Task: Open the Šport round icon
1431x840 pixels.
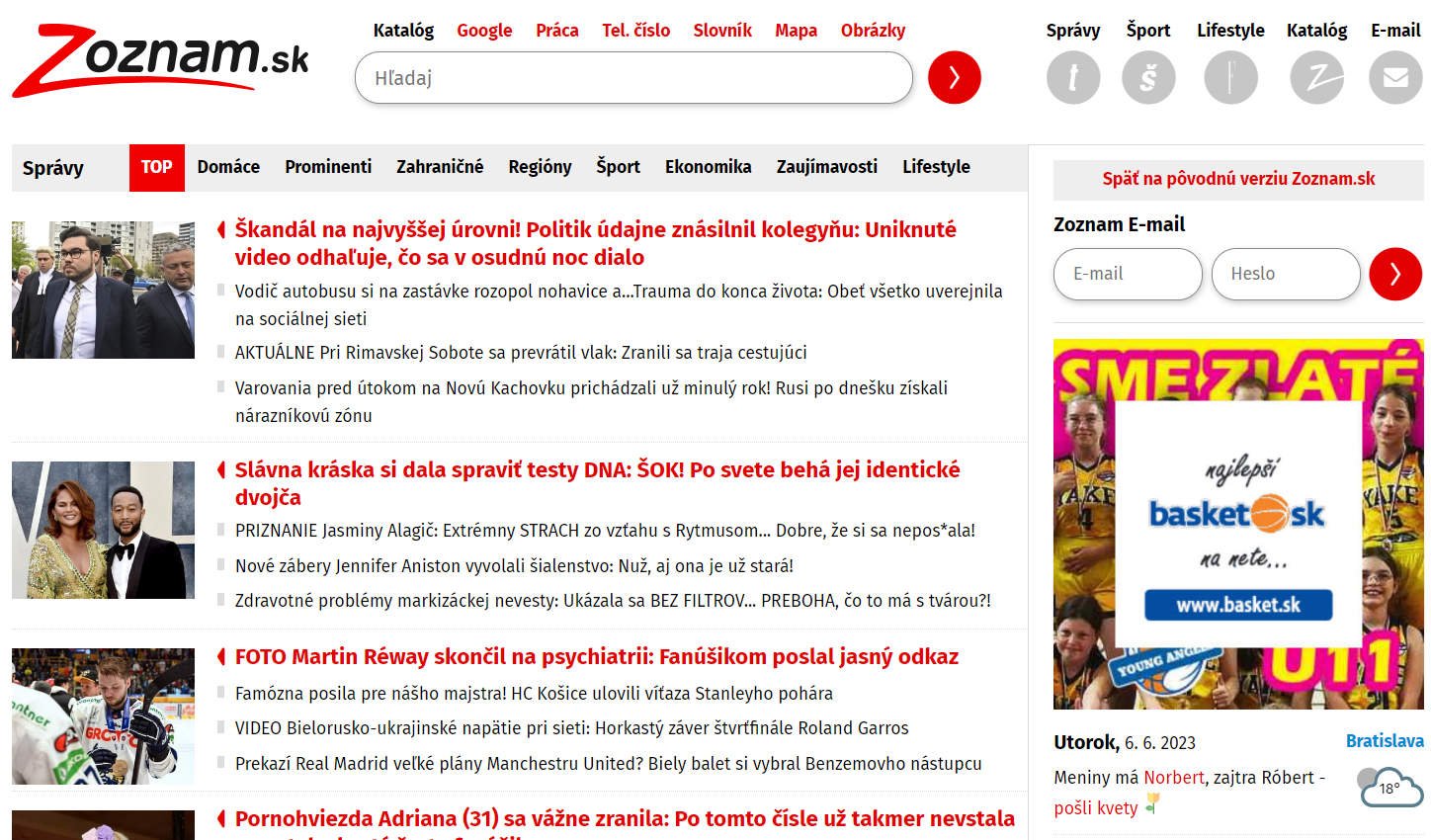Action: [1148, 77]
